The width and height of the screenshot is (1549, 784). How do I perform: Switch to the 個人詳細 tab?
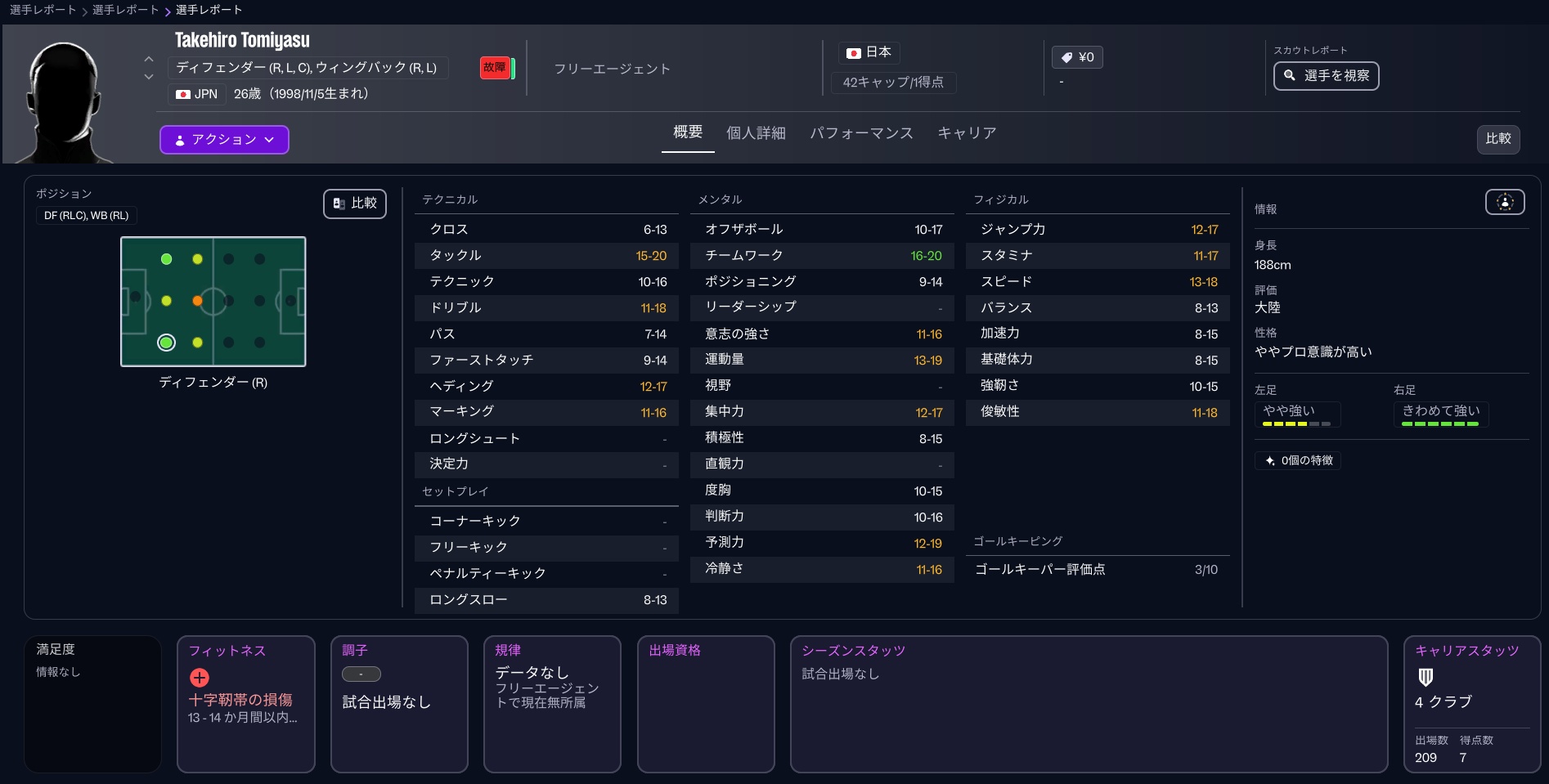coord(756,133)
